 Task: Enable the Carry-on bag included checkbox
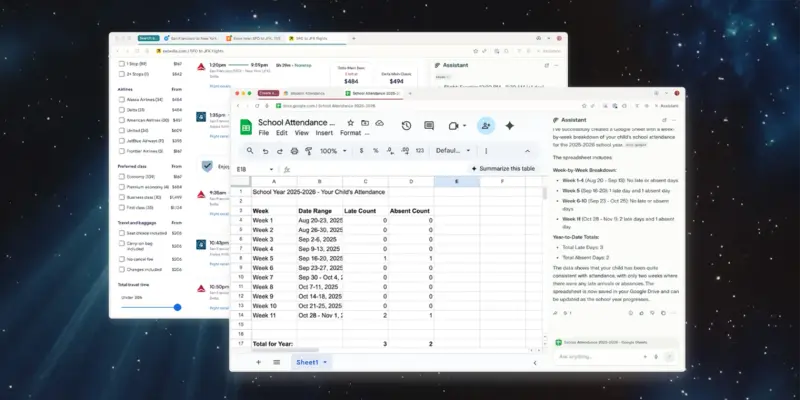point(121,244)
